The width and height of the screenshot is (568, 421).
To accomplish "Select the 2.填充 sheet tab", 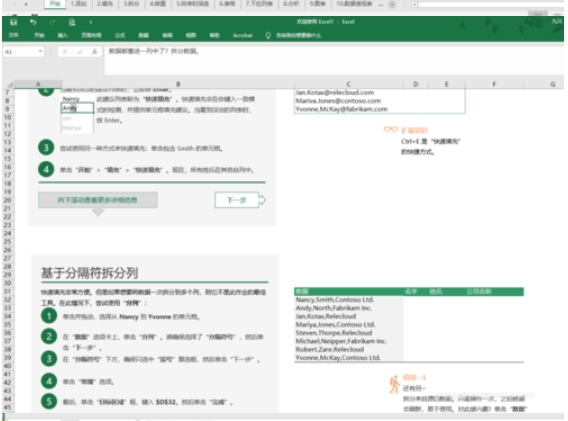I will click(x=105, y=4).
